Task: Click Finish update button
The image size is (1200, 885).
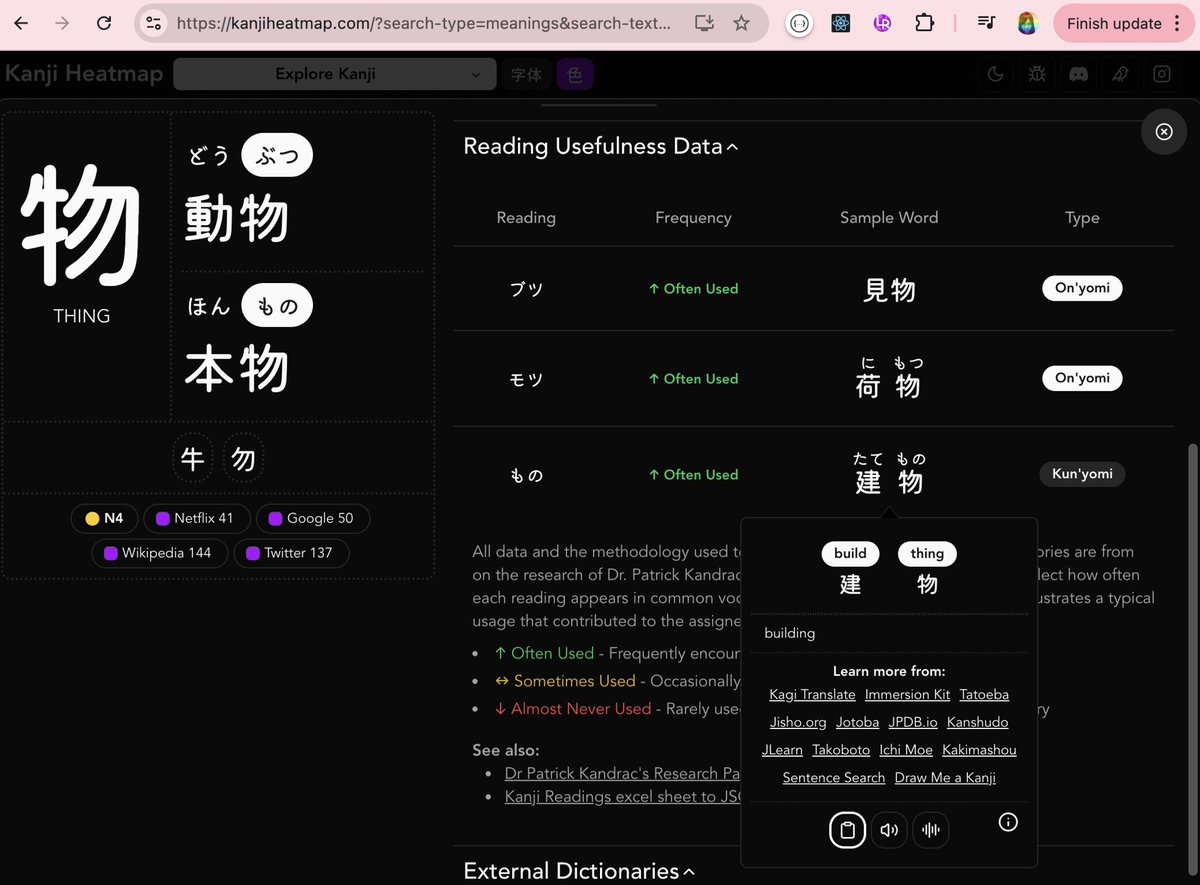Action: (1124, 23)
